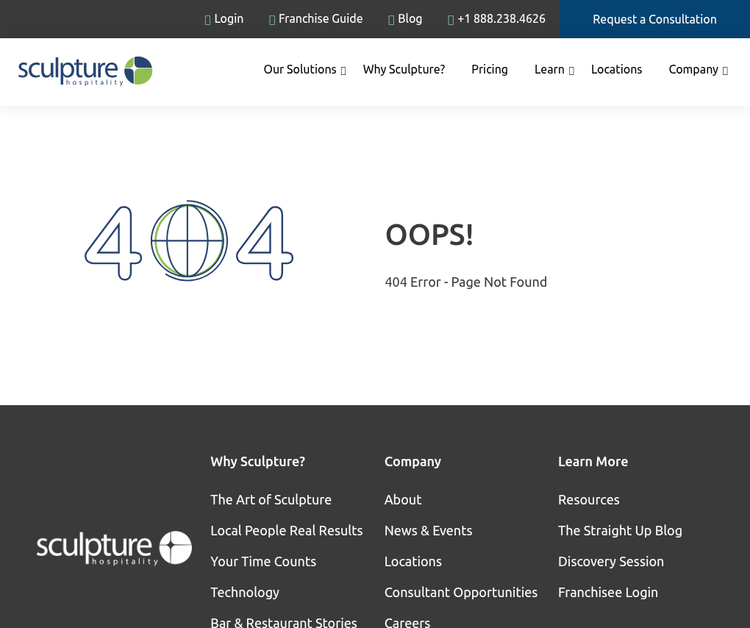Viewport: 750px width, 628px height.
Task: Click the white Sculpture footer logo
Action: pyautogui.click(x=114, y=548)
